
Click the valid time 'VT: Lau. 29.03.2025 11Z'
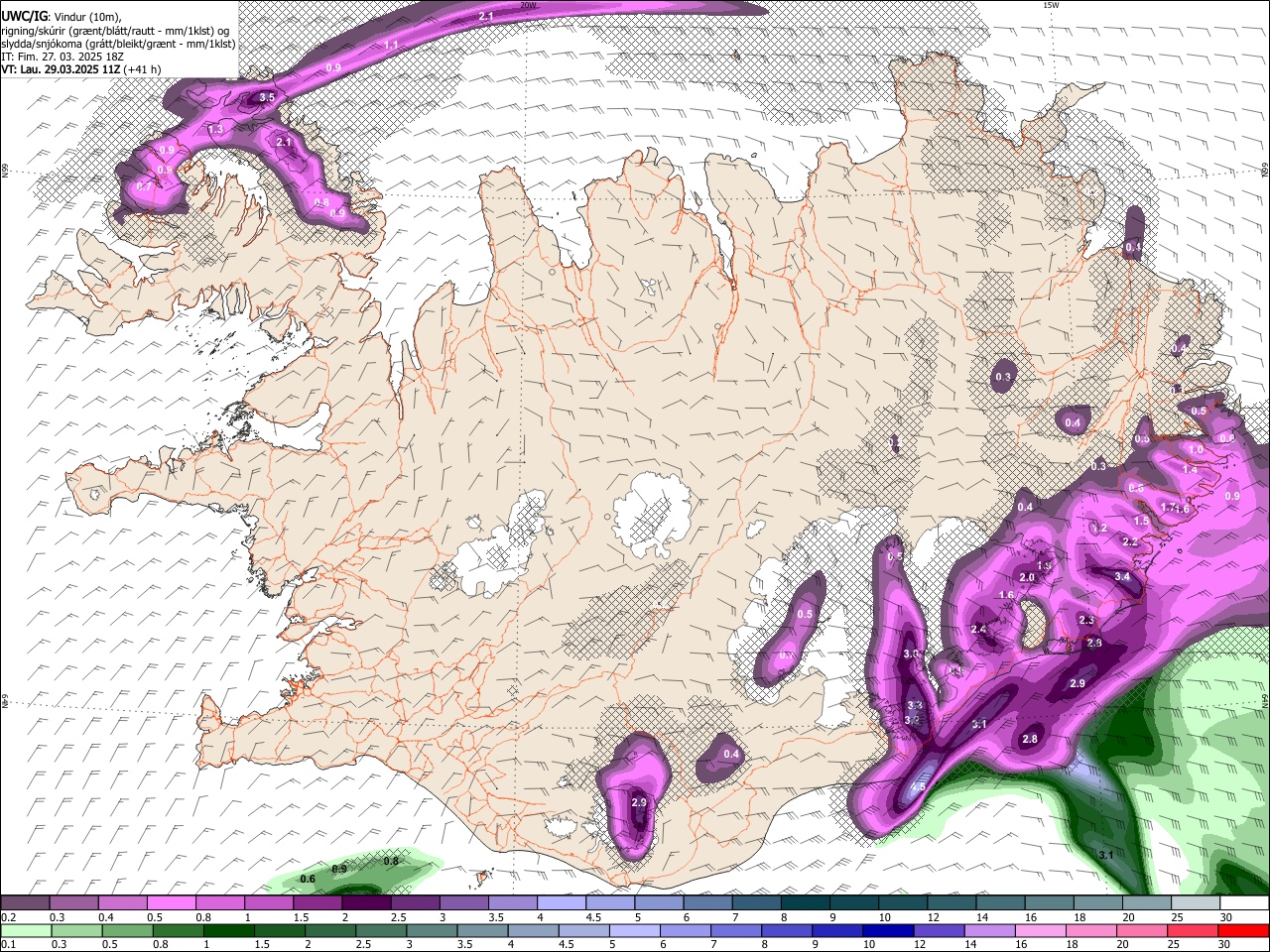62,69
